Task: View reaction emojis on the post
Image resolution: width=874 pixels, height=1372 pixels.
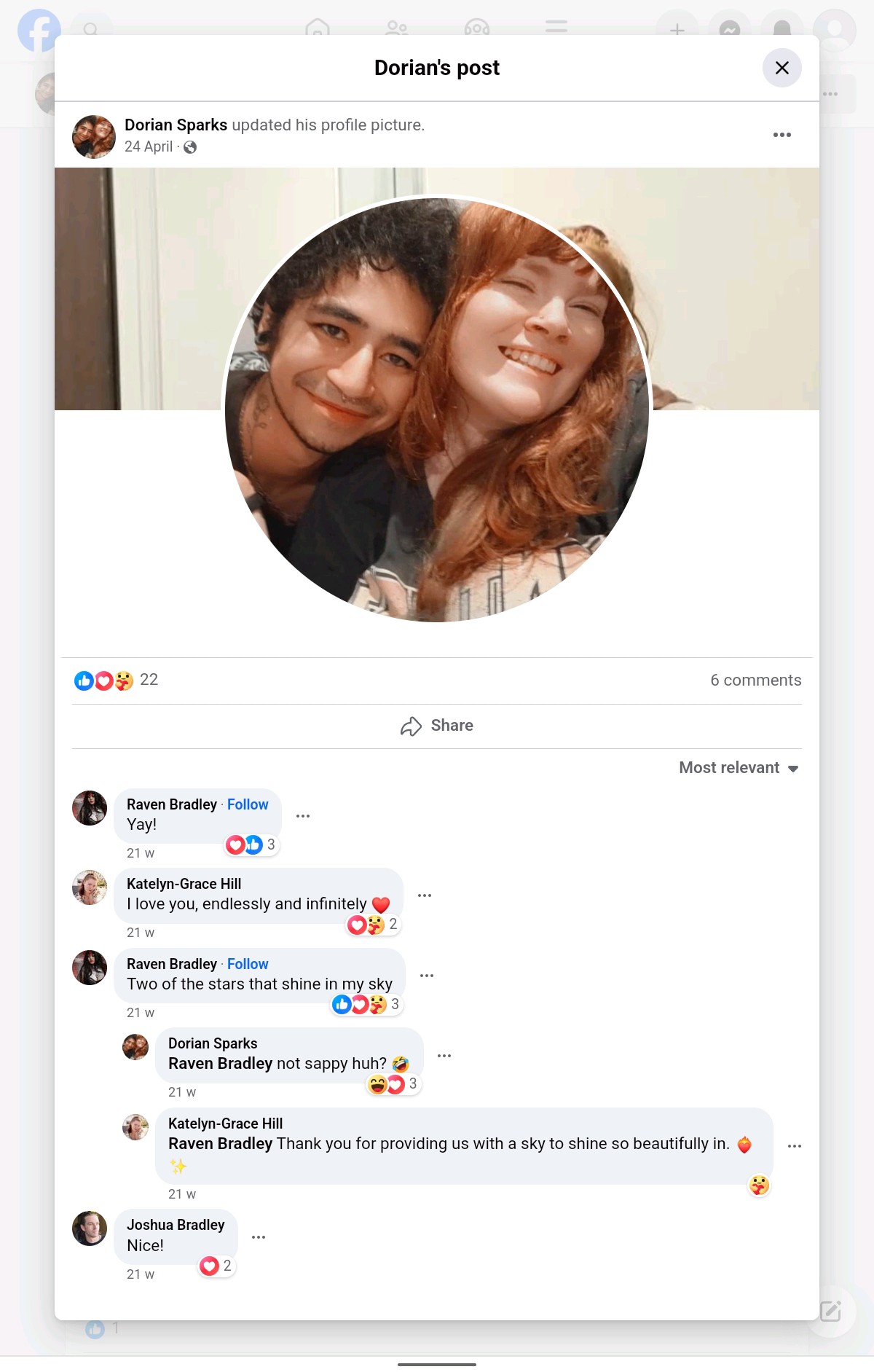Action: (x=103, y=681)
